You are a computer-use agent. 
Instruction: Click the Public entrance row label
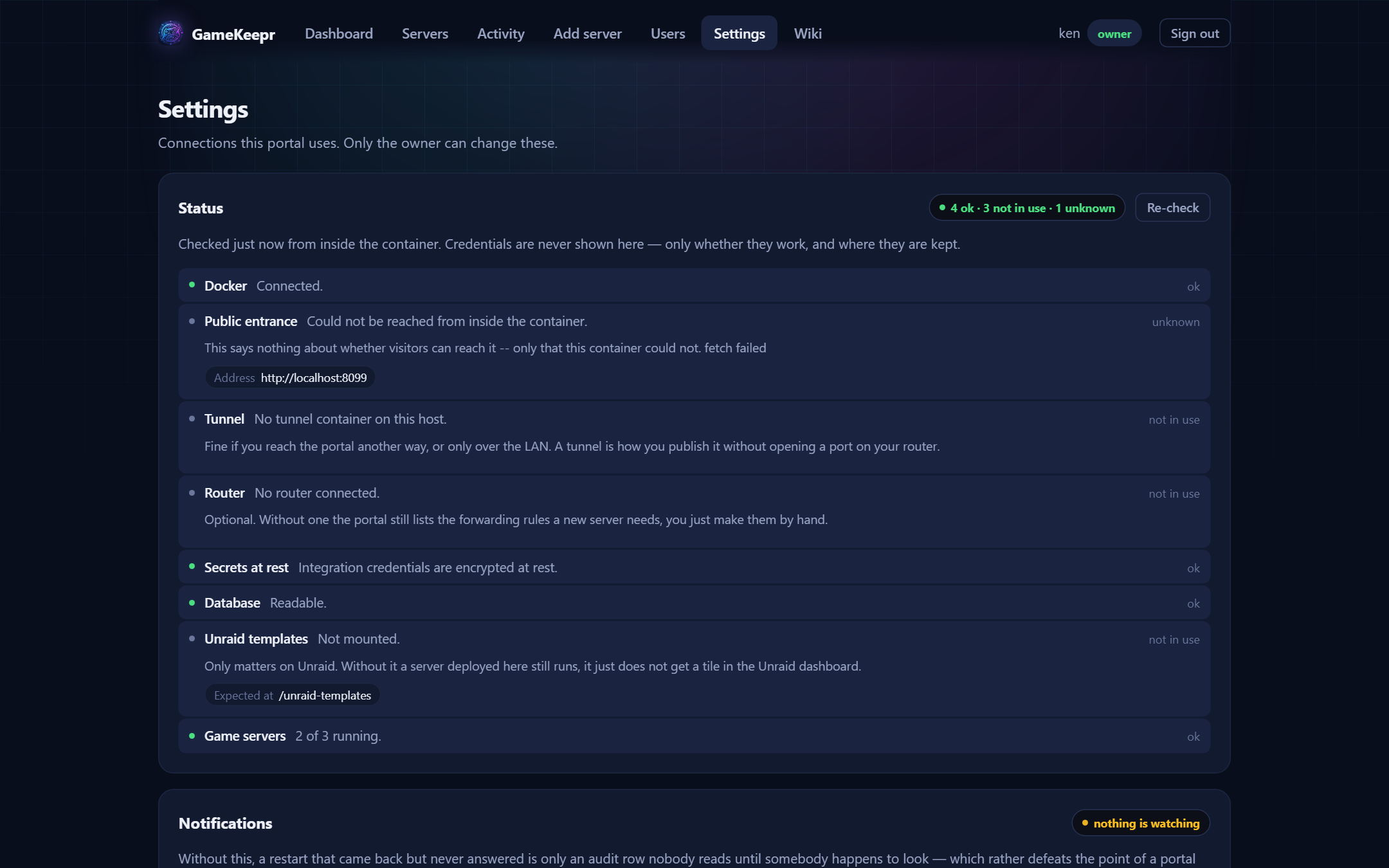click(250, 321)
